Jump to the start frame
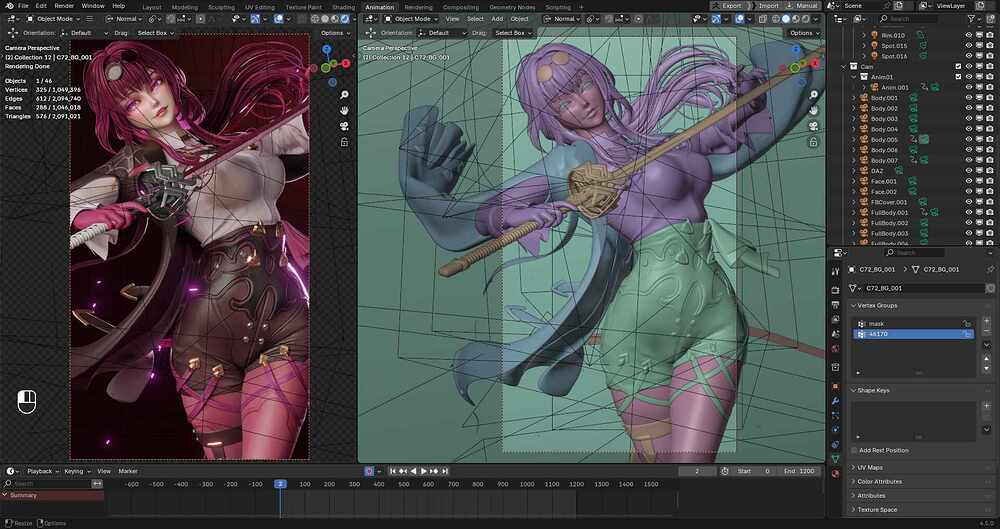 [393, 471]
